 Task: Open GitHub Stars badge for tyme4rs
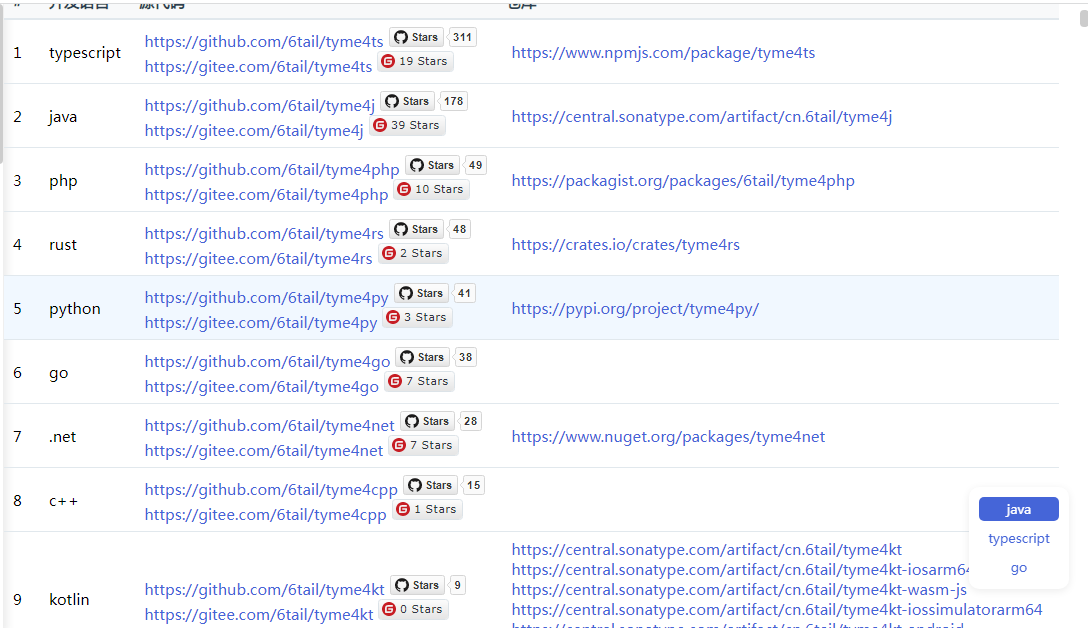416,229
